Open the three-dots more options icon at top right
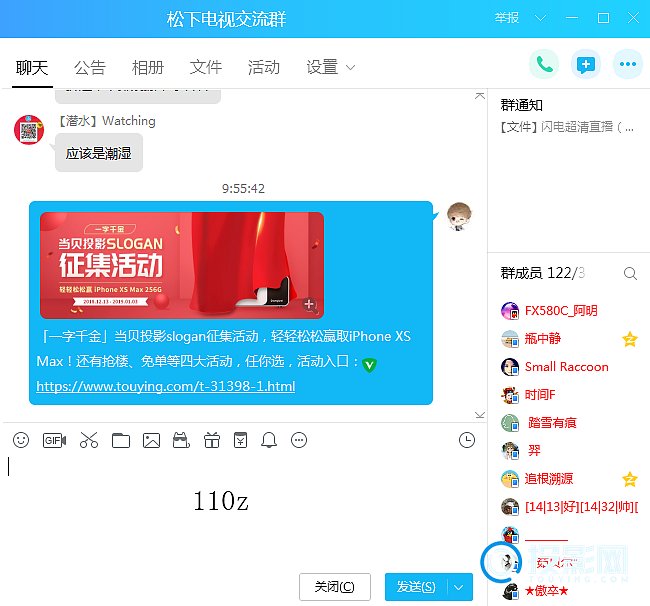 point(628,64)
